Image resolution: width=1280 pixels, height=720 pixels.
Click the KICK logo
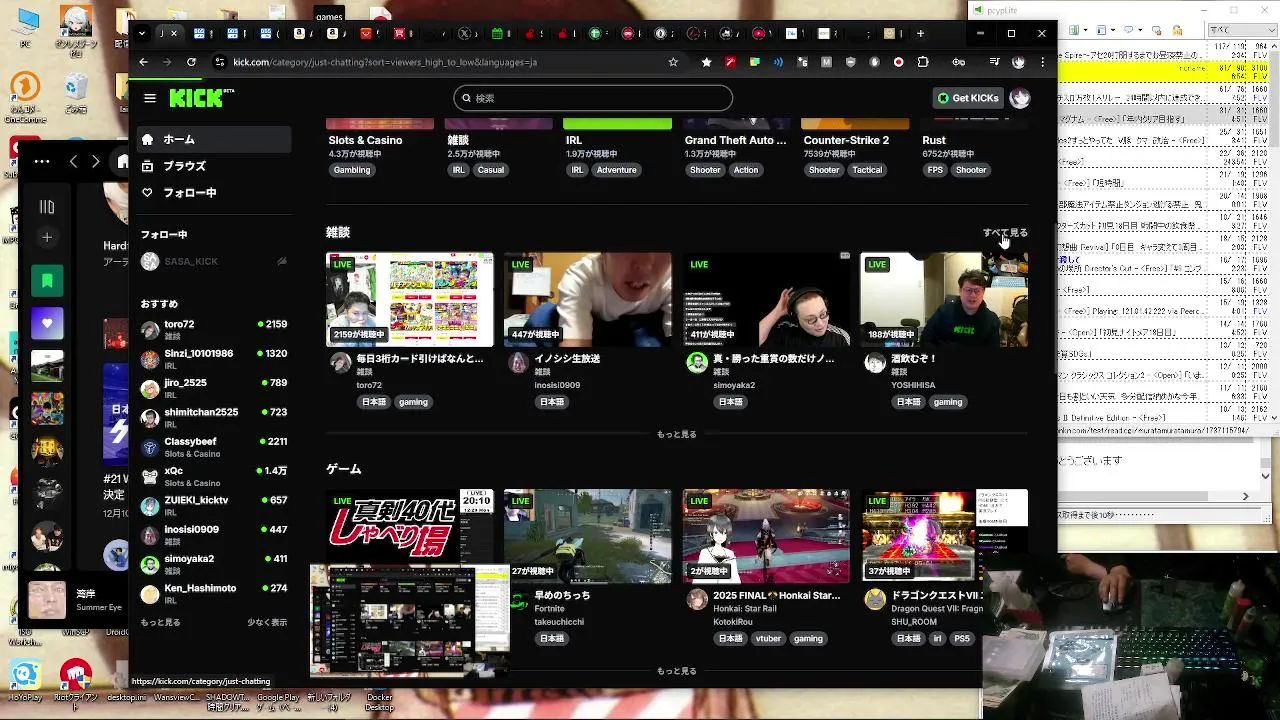tap(197, 97)
